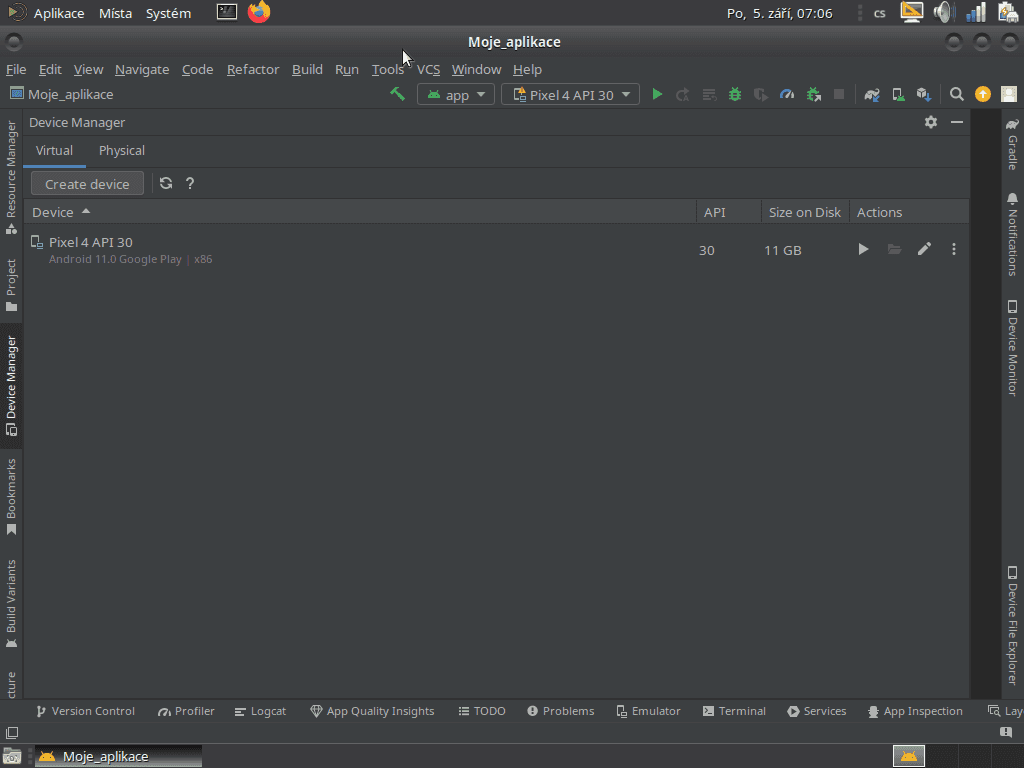Switch to the Physical tab
The height and width of the screenshot is (768, 1024).
tap(122, 150)
